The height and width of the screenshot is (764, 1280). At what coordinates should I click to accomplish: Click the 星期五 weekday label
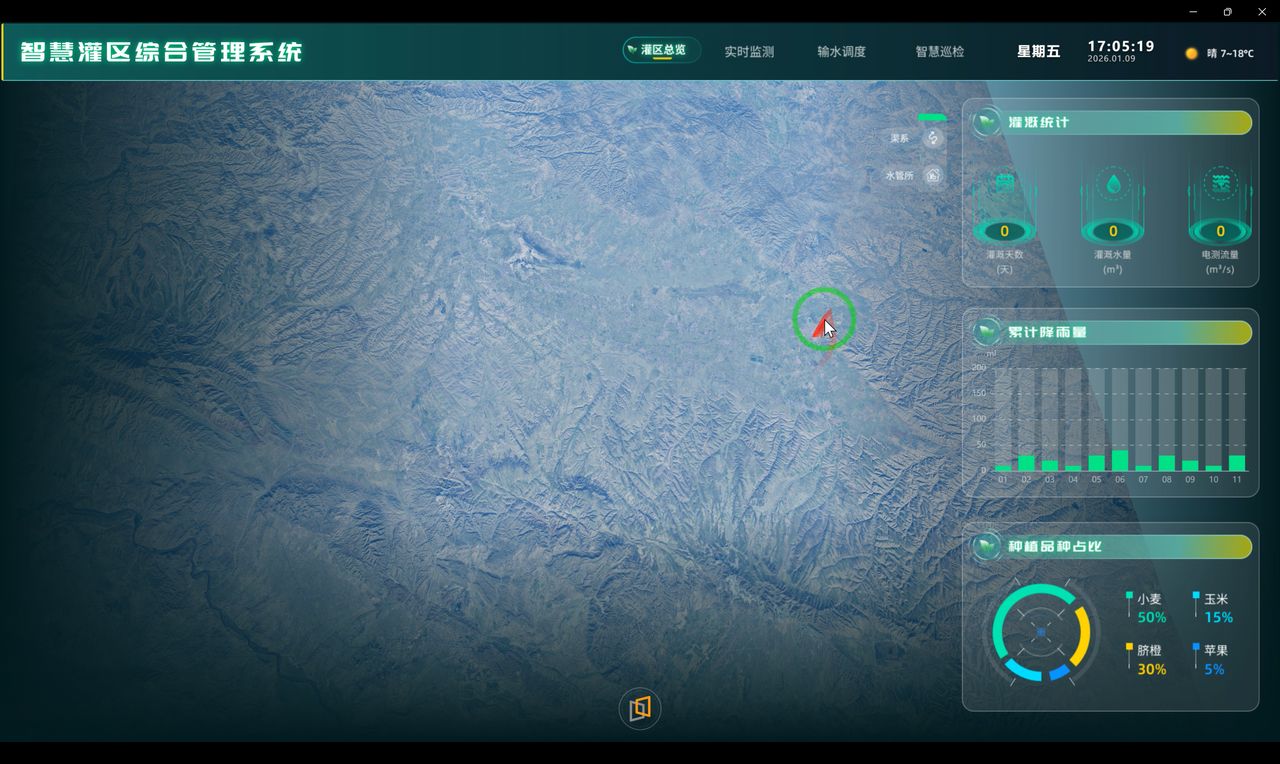pos(1038,51)
